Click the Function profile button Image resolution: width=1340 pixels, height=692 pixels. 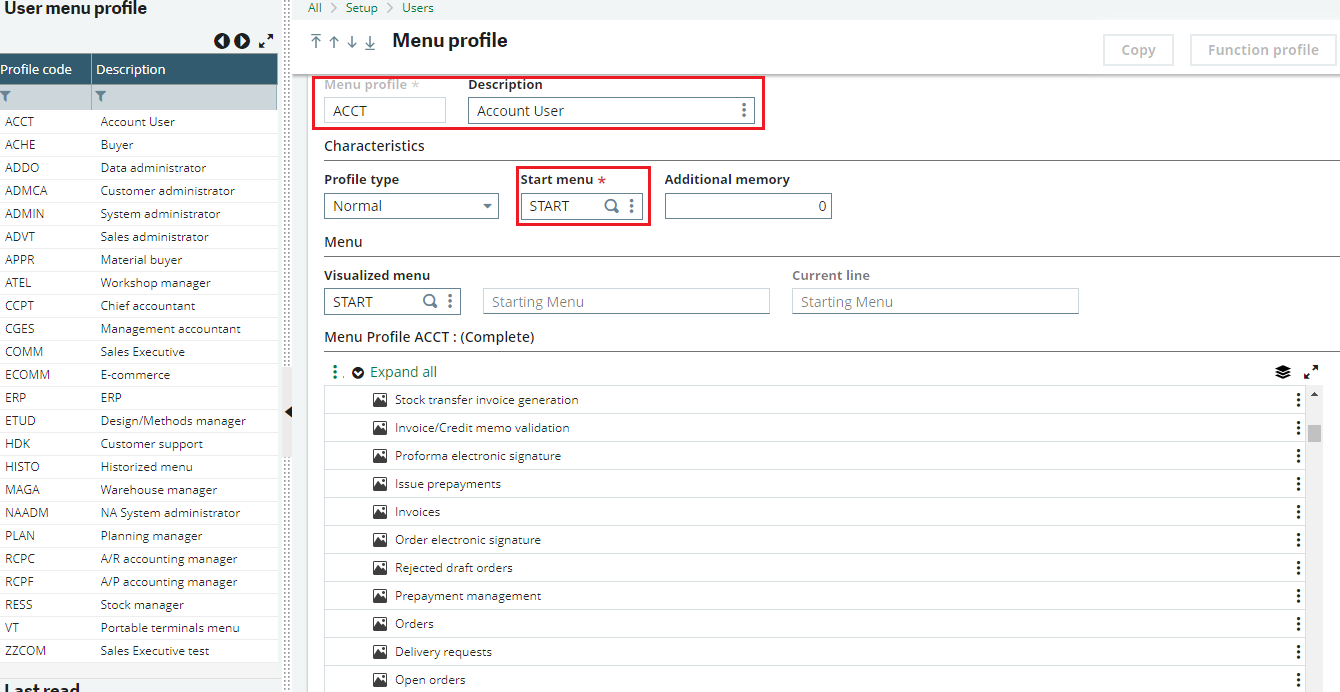pos(1262,49)
